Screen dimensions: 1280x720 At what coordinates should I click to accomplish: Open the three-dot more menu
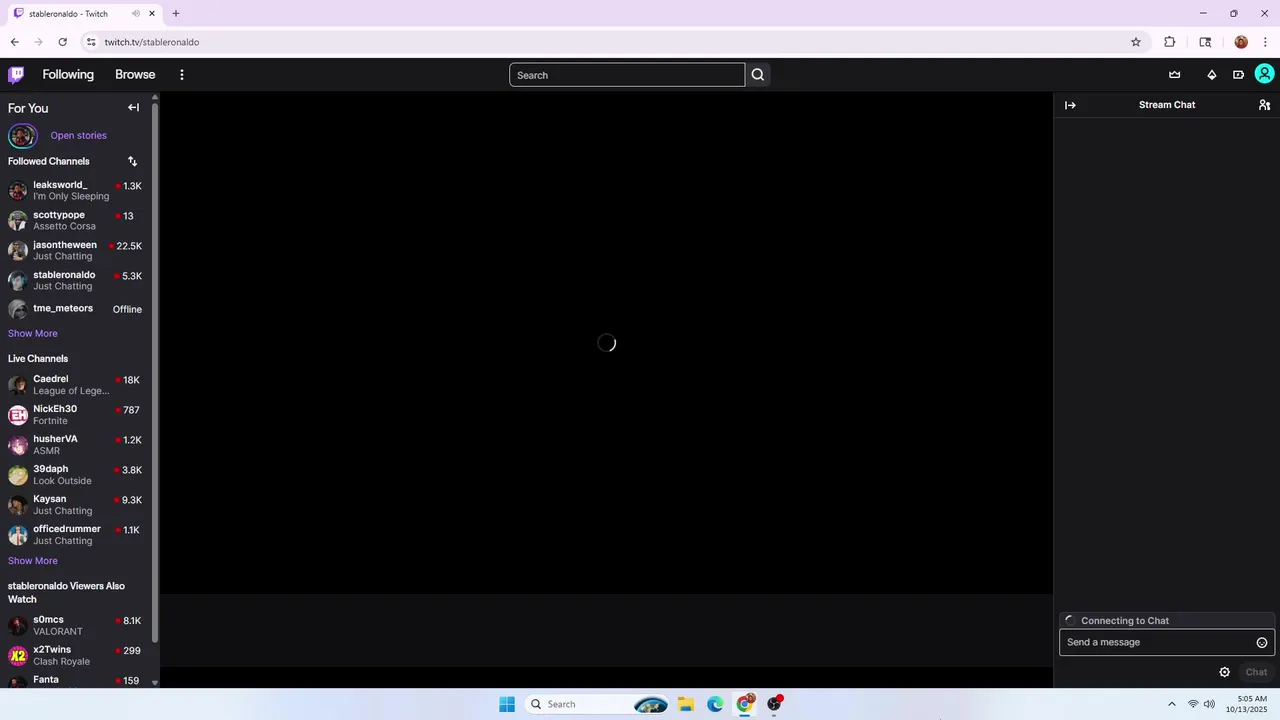182,75
